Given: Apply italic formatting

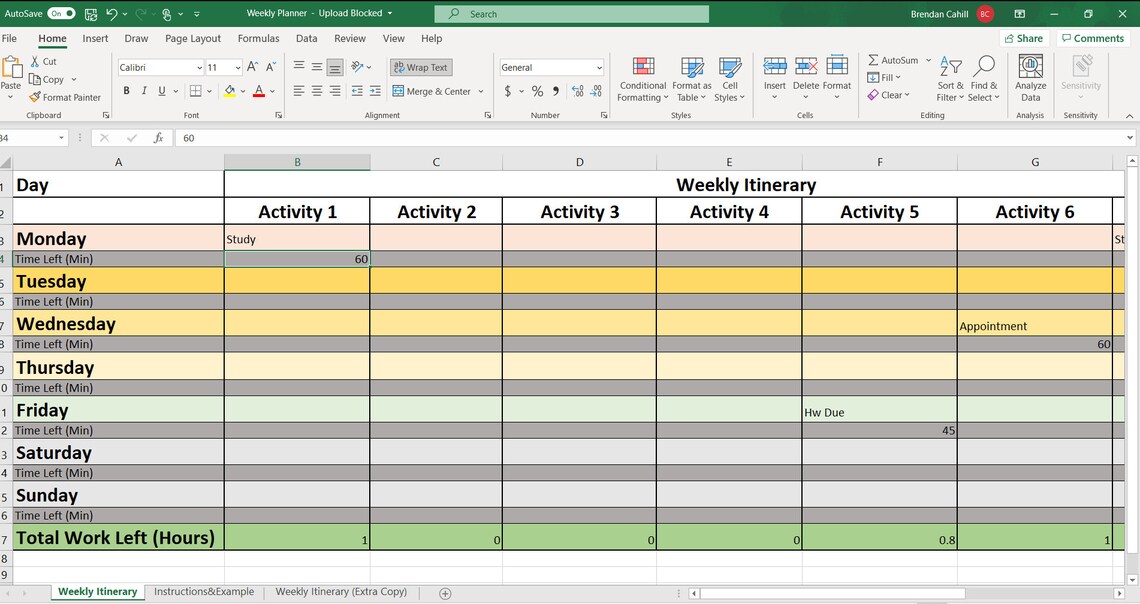Looking at the screenshot, I should pos(142,91).
